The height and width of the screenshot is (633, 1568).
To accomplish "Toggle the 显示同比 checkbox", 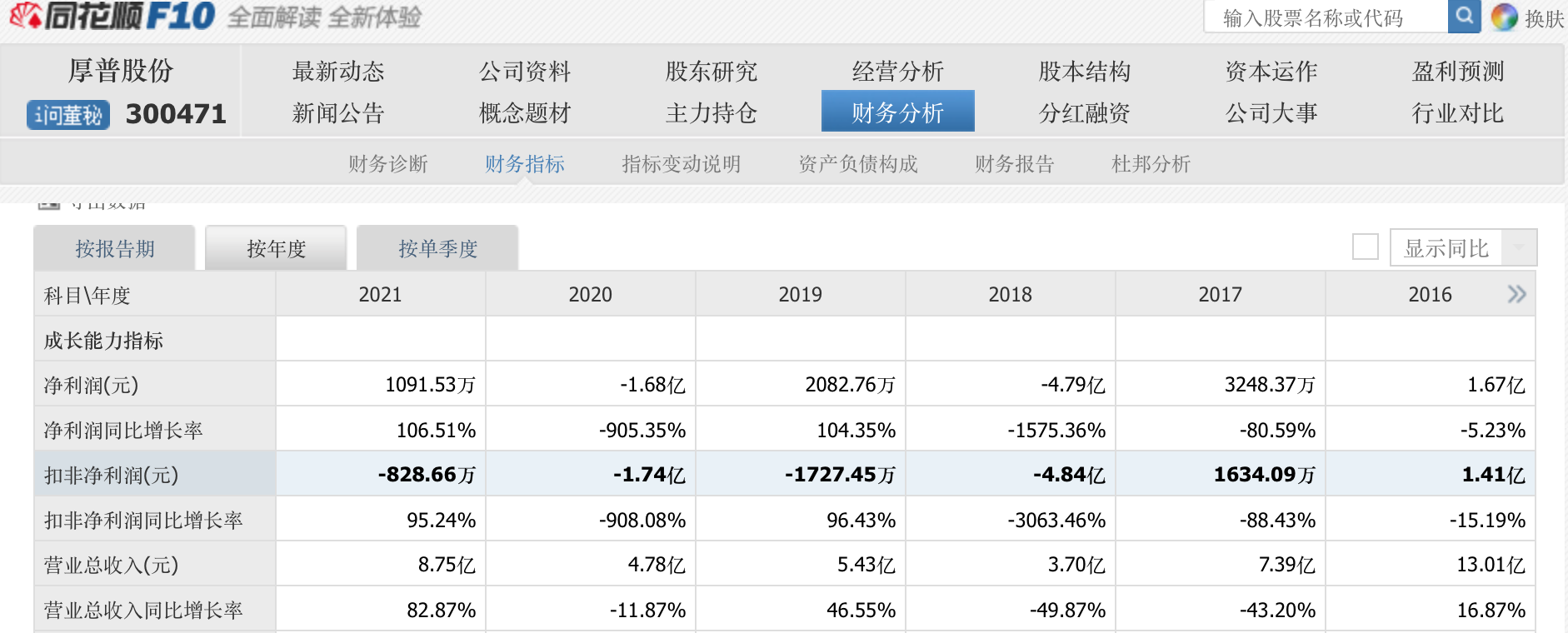I will coord(1365,247).
